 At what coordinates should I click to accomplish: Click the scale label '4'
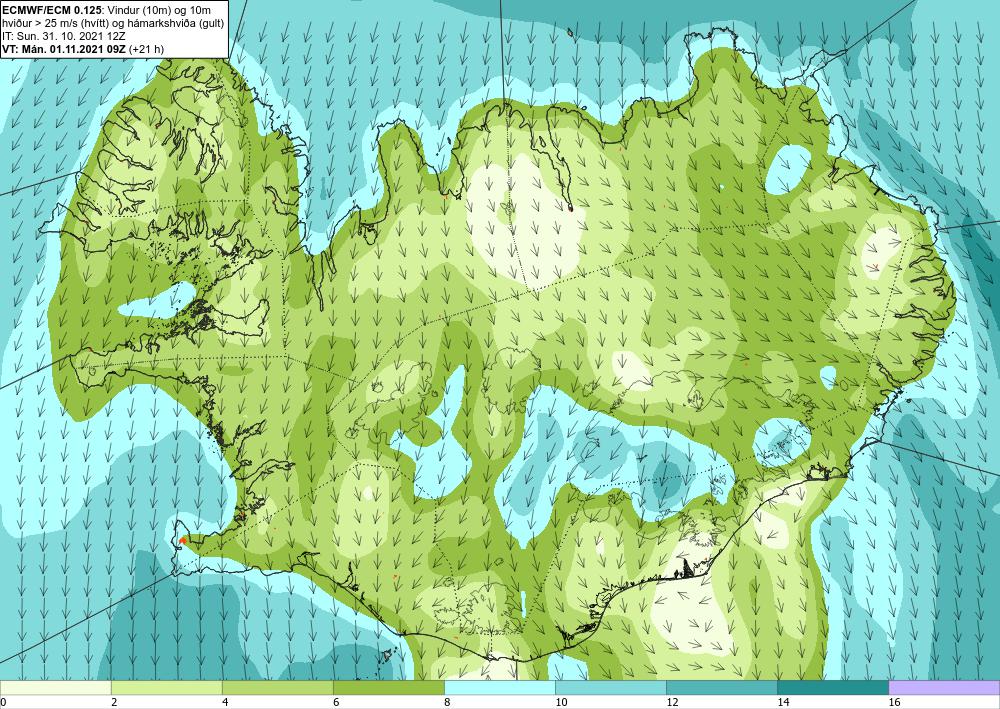pos(225,702)
